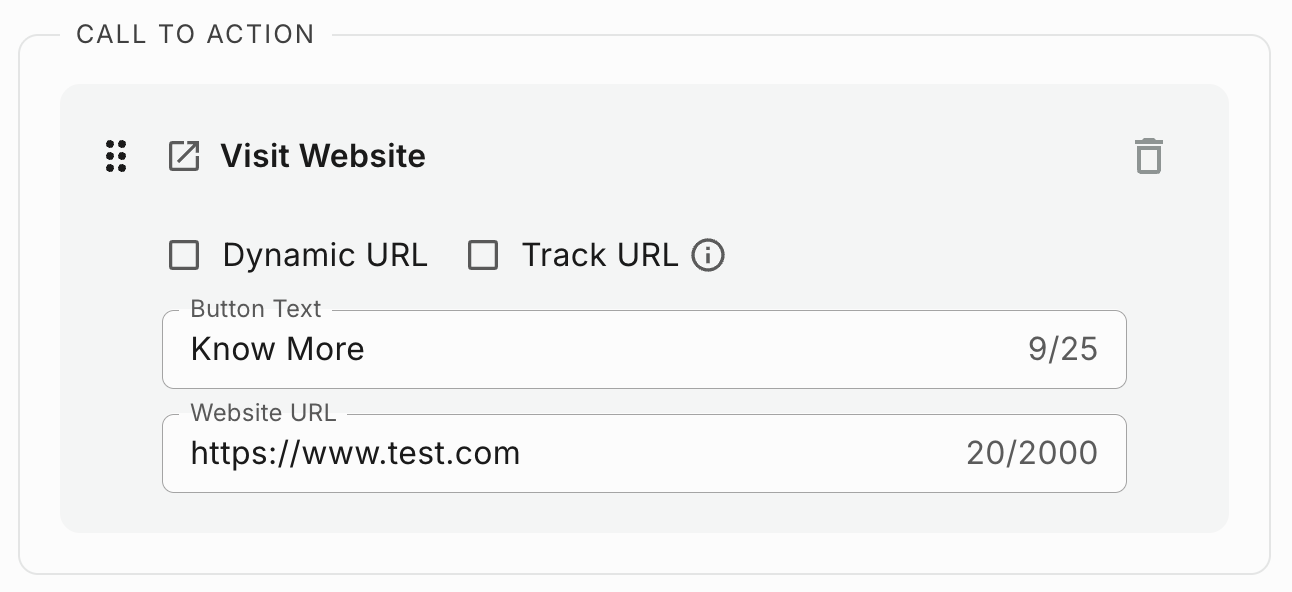The height and width of the screenshot is (592, 1292).
Task: Click the 20/2000 character counter
Action: point(1031,454)
